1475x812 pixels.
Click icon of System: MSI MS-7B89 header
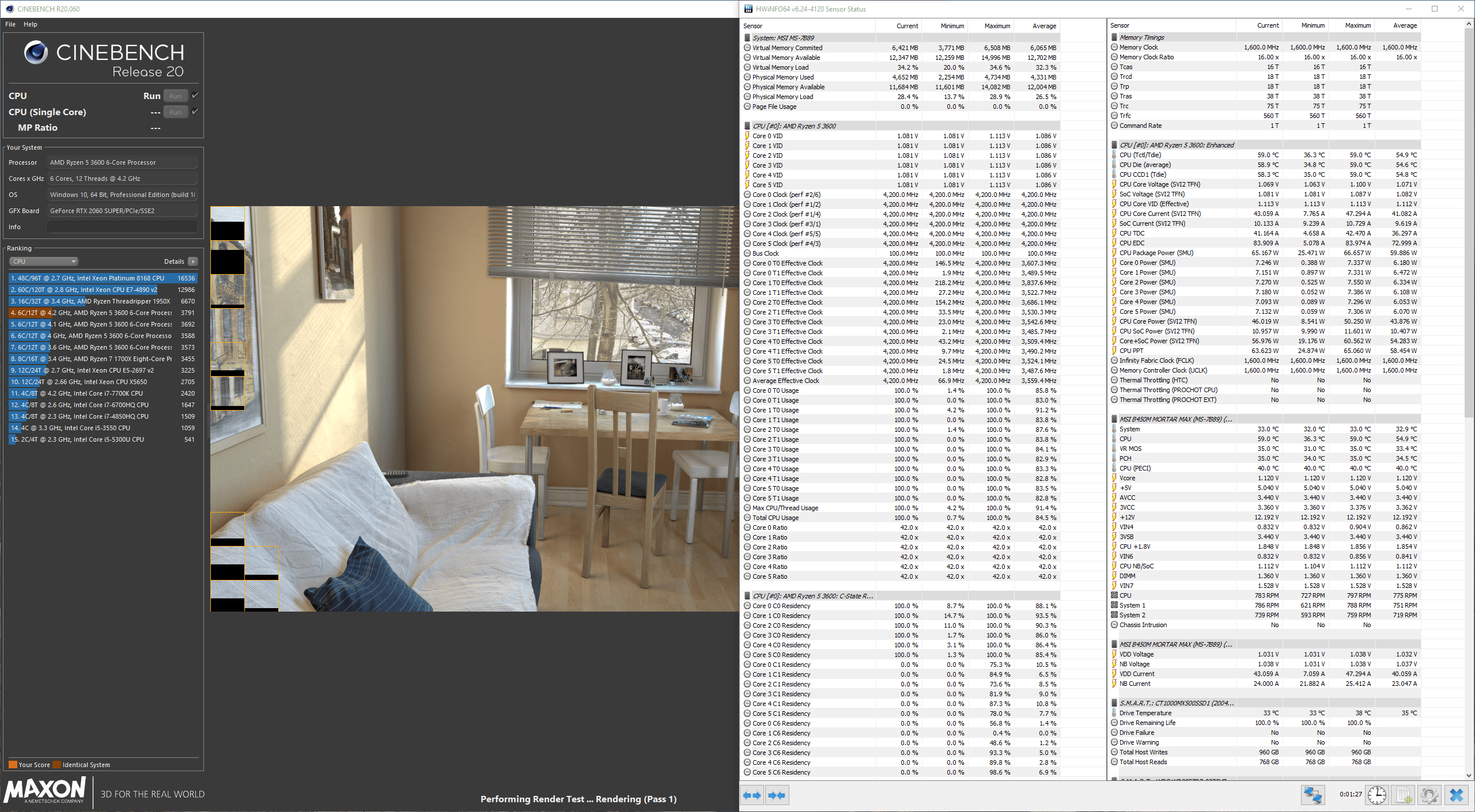point(747,38)
